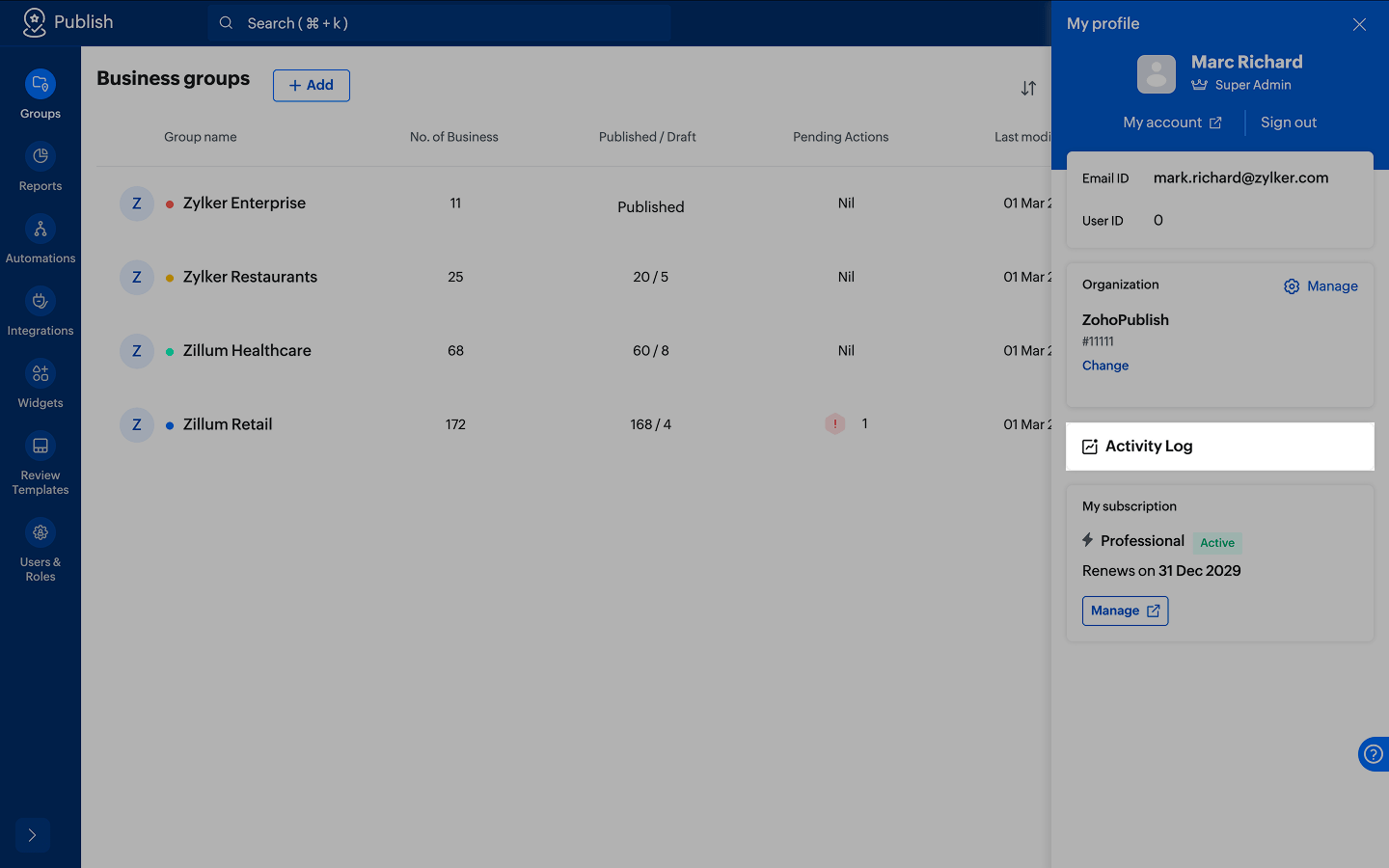The width and height of the screenshot is (1389, 868).
Task: Click Marc Richard's profile avatar
Action: click(1157, 74)
